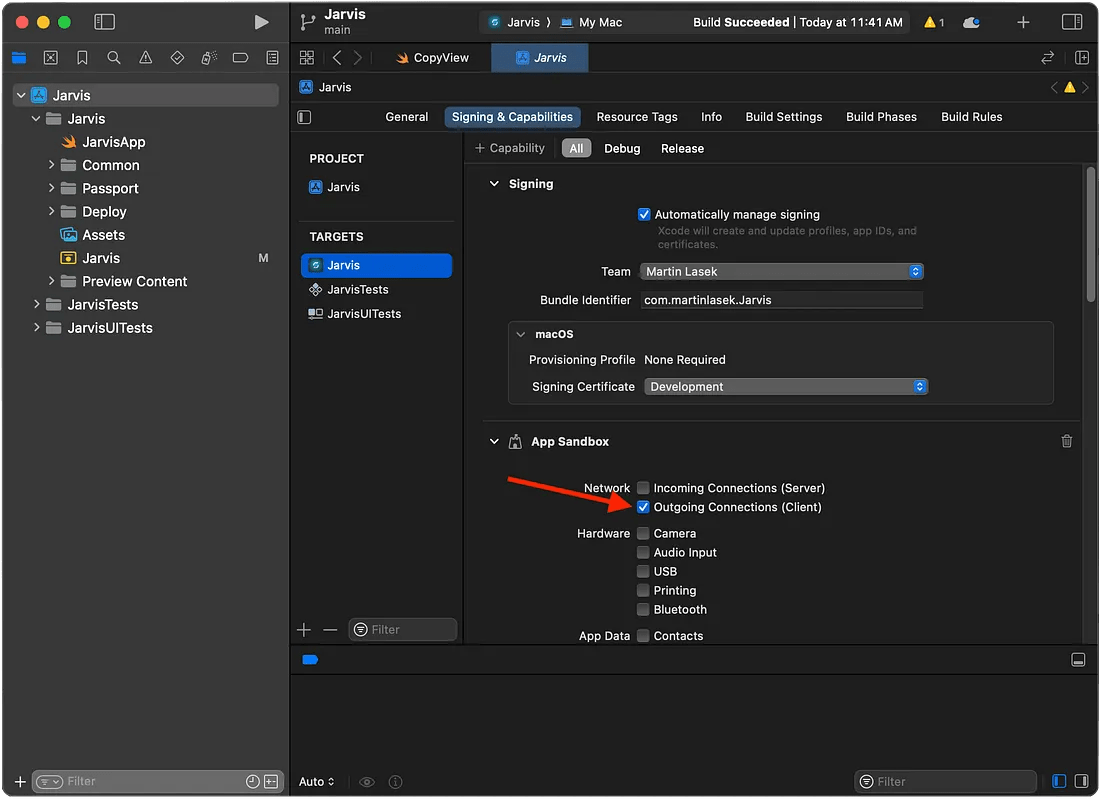Go forward with the right chevron
1100x799 pixels.
coord(358,58)
